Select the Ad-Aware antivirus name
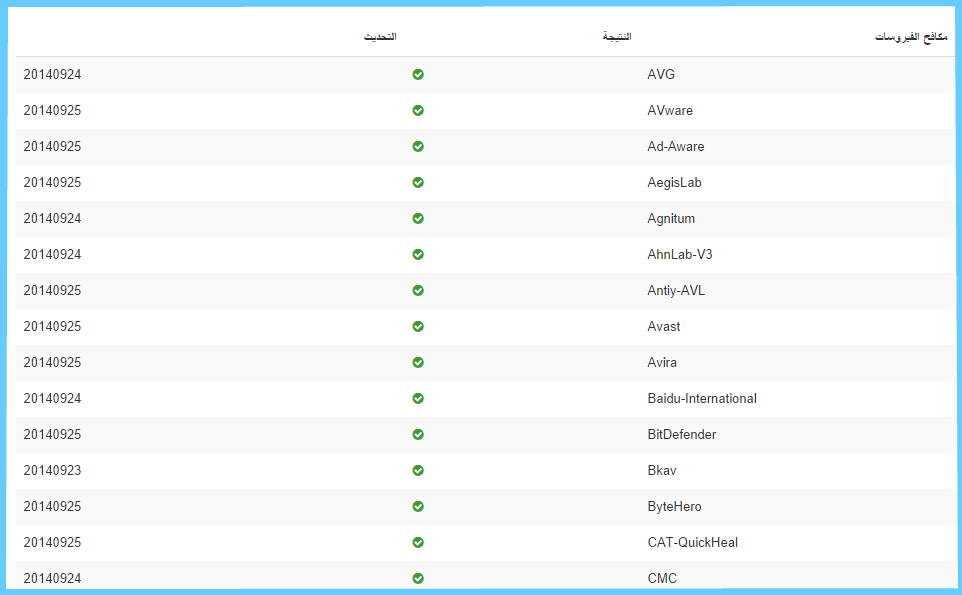Image resolution: width=962 pixels, height=595 pixels. (675, 147)
